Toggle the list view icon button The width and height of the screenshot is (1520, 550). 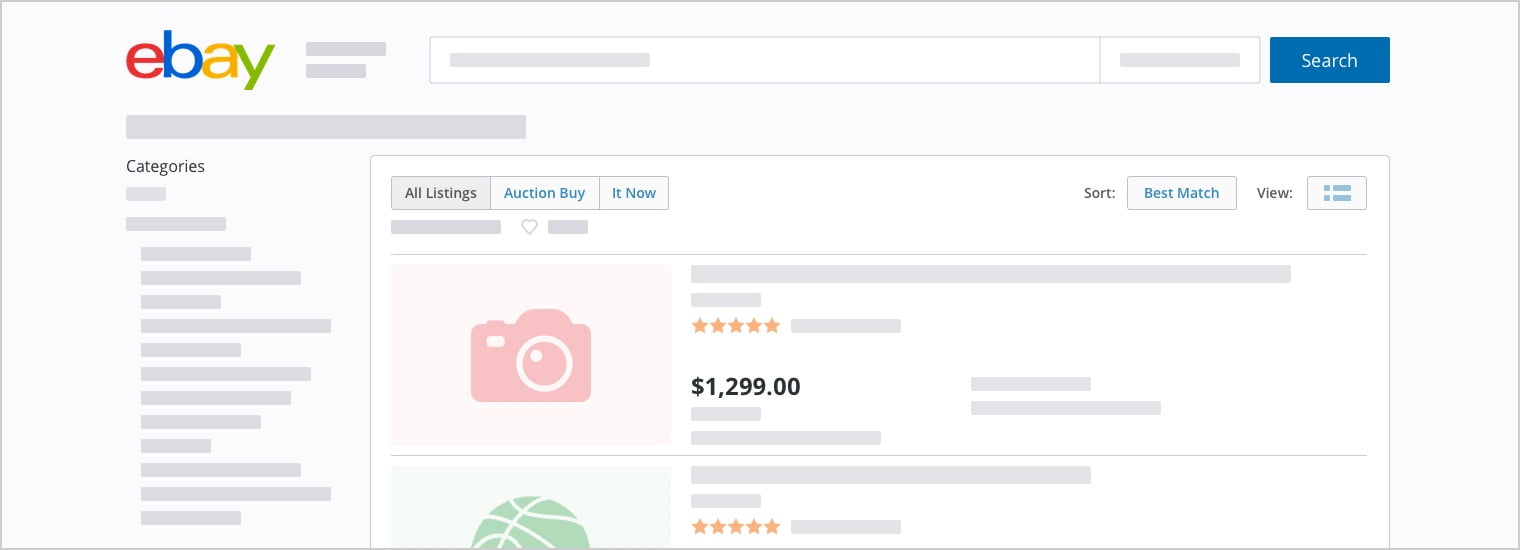[x=1336, y=193]
